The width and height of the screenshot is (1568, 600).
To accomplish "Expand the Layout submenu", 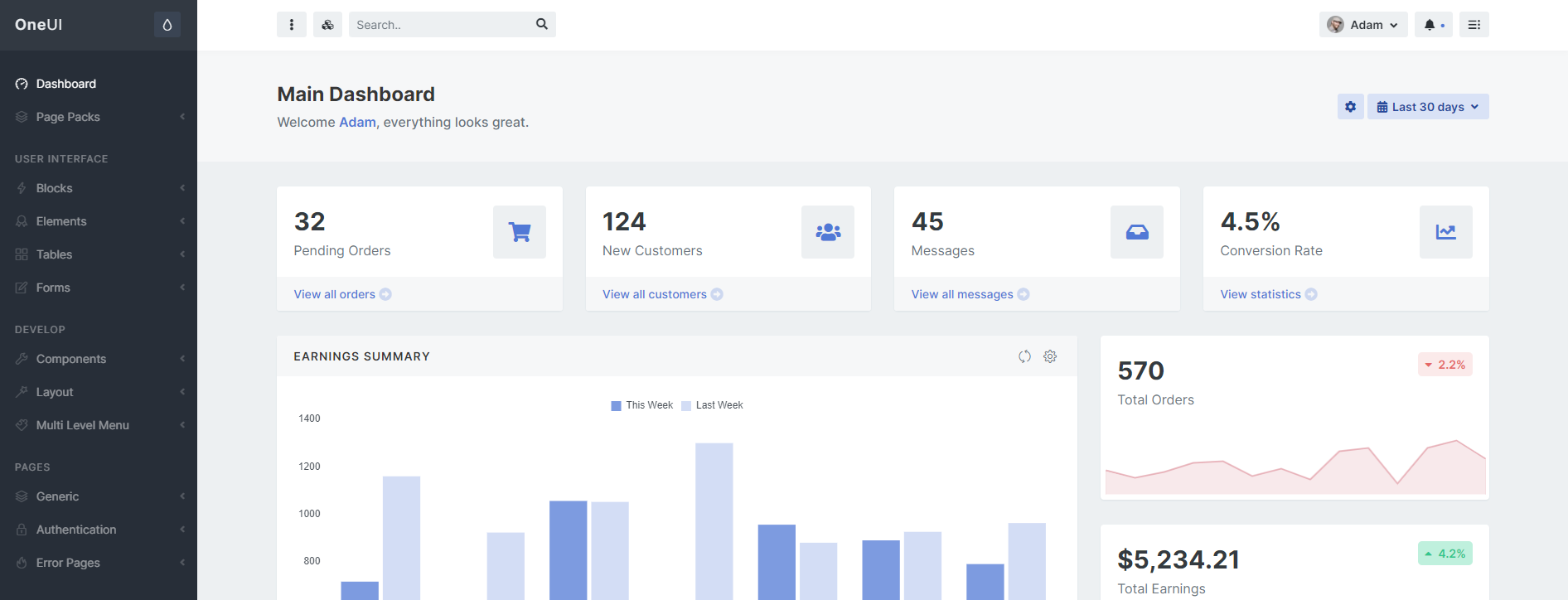I will pos(99,392).
